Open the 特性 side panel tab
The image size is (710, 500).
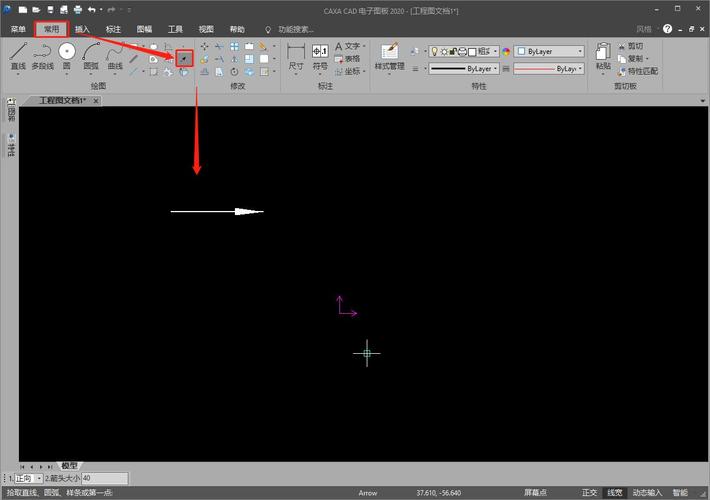11,145
